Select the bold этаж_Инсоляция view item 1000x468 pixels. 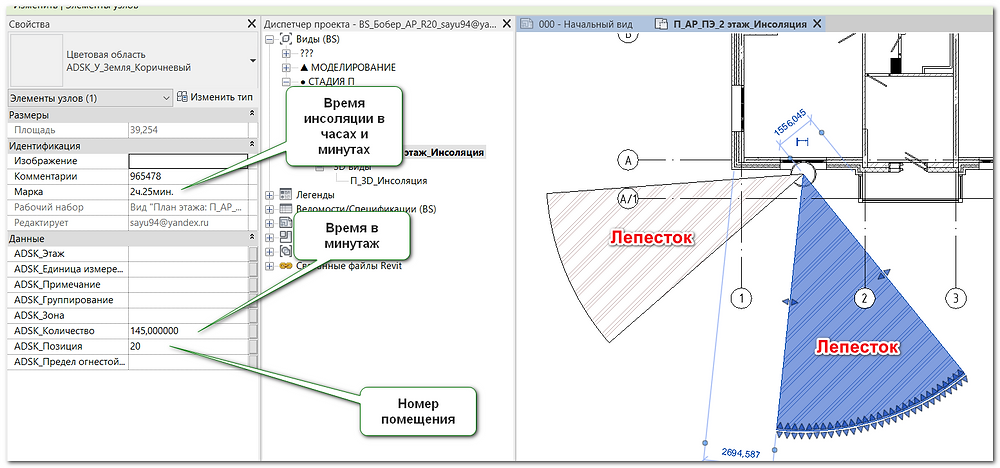pyautogui.click(x=444, y=153)
